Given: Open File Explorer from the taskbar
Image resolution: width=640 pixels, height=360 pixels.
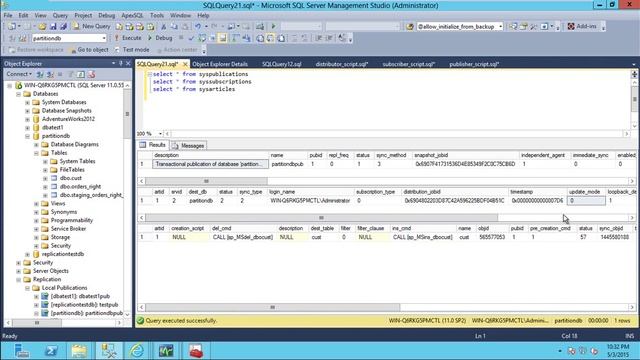Looking at the screenshot, I should pos(79,351).
